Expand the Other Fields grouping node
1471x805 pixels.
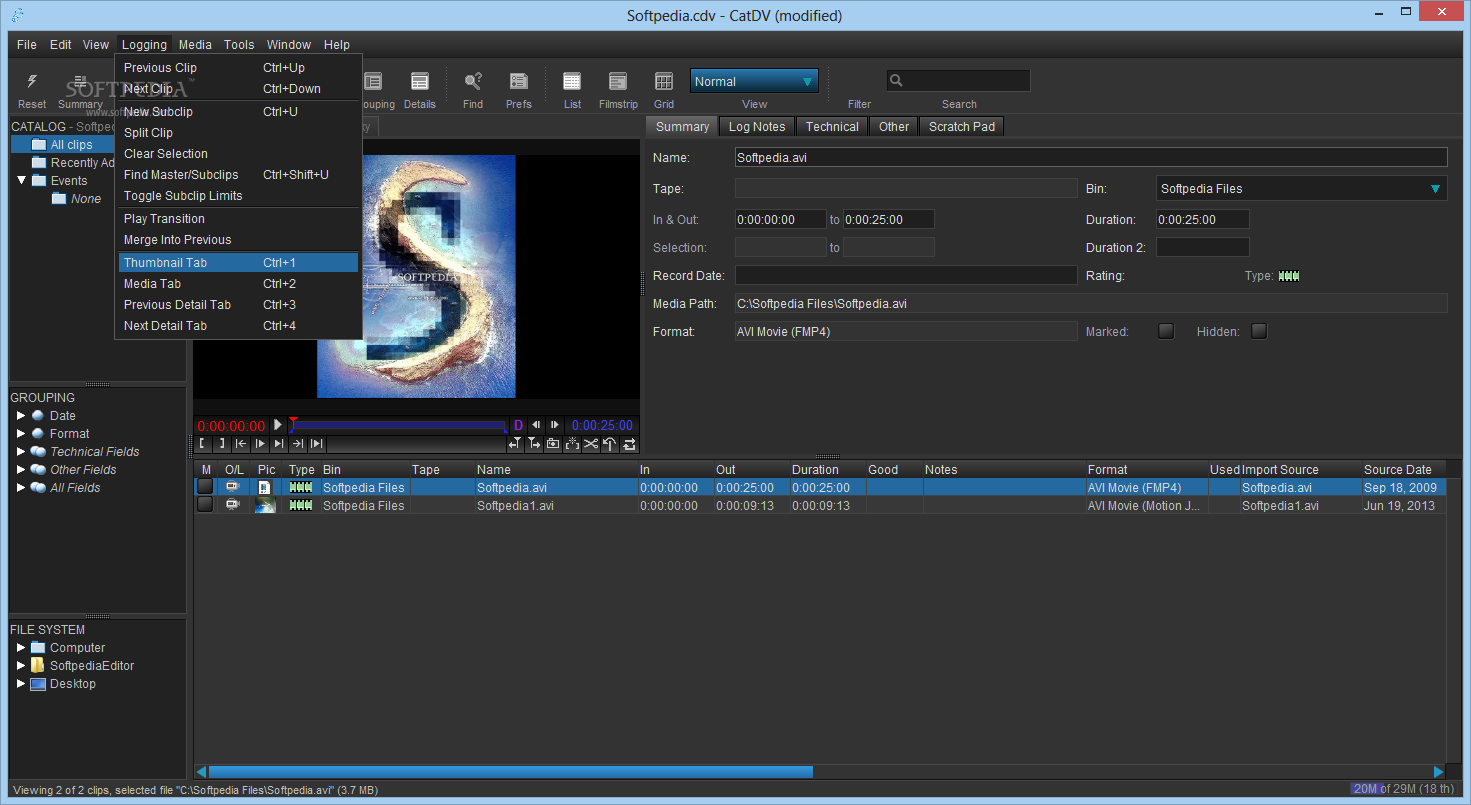coord(22,470)
